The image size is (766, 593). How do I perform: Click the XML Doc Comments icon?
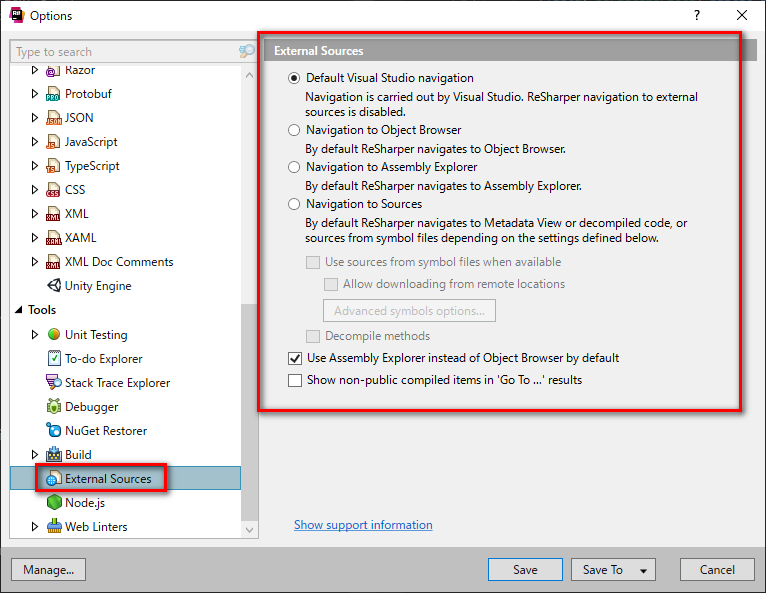pos(53,262)
